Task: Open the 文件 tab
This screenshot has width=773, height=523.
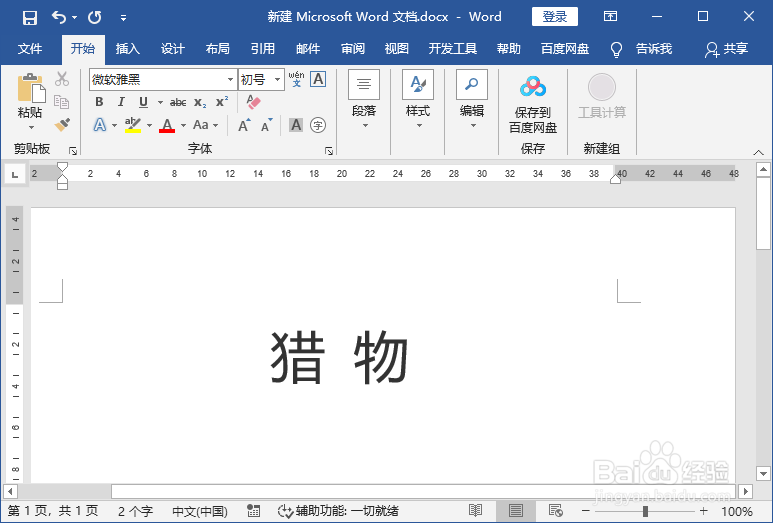Action: tap(30, 49)
